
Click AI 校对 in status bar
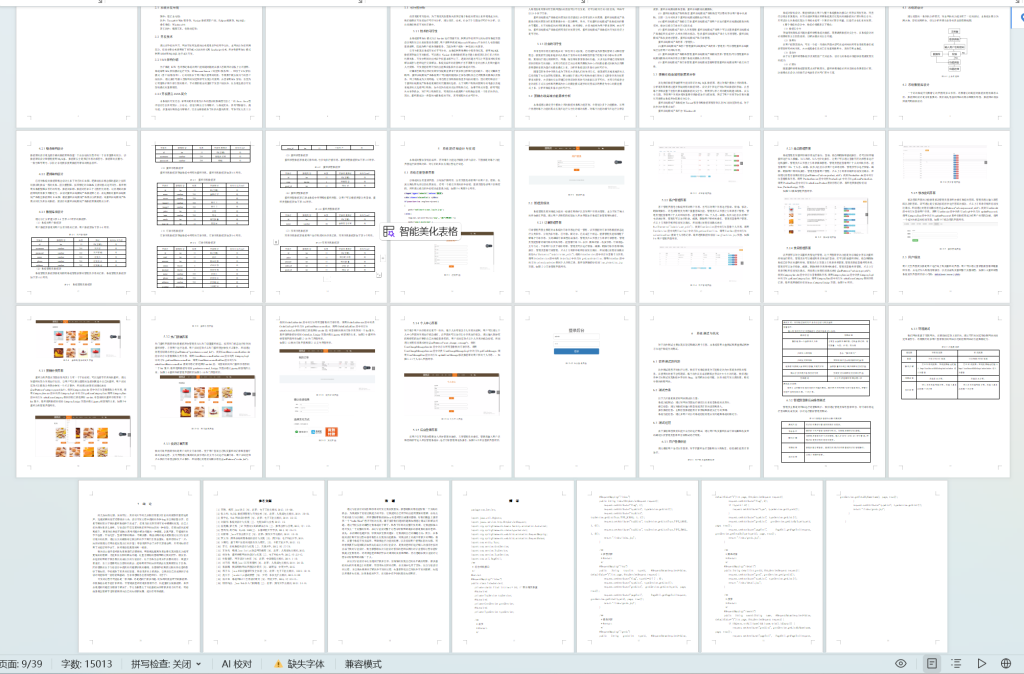(x=236, y=664)
